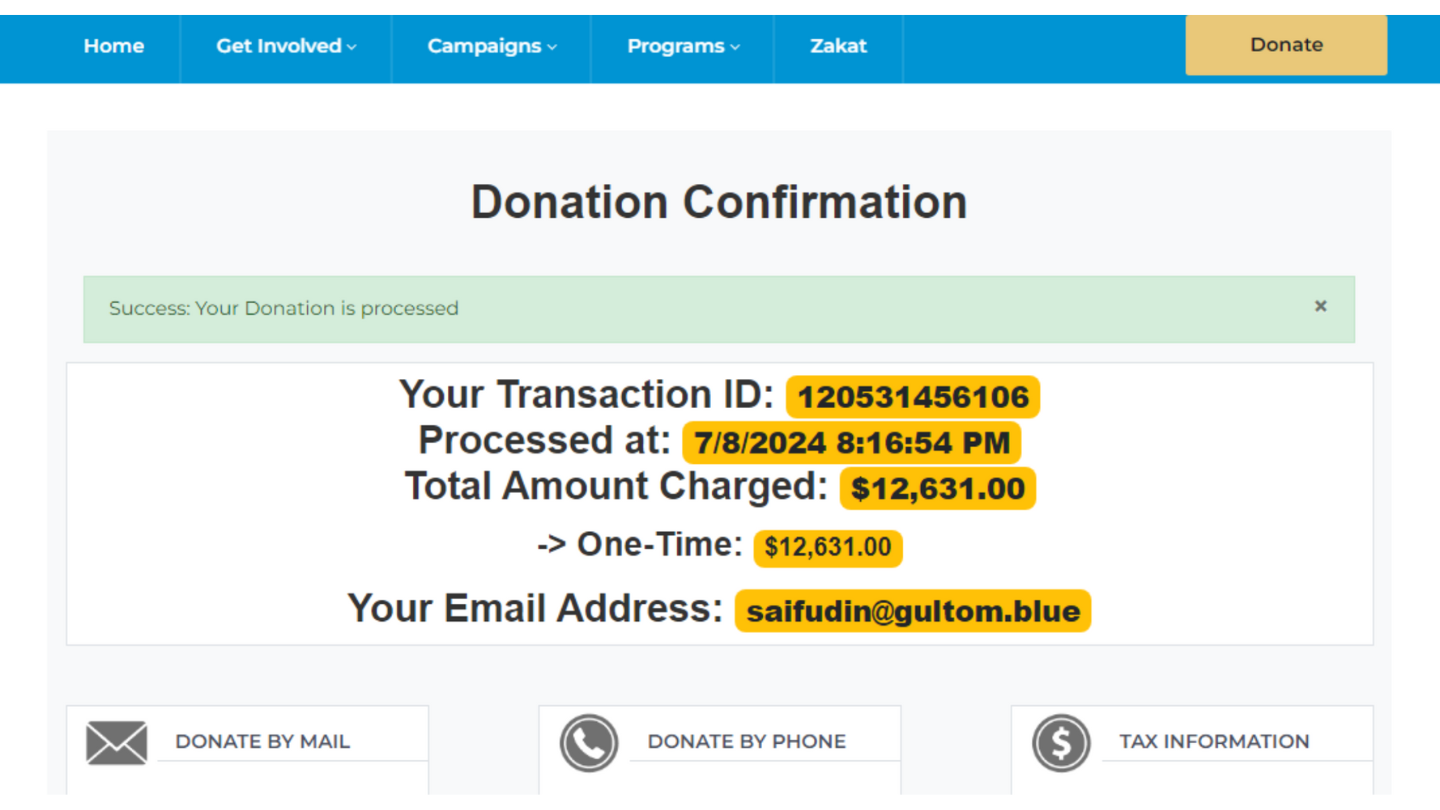
Task: Dismiss the success alert with the X
Action: [1320, 306]
